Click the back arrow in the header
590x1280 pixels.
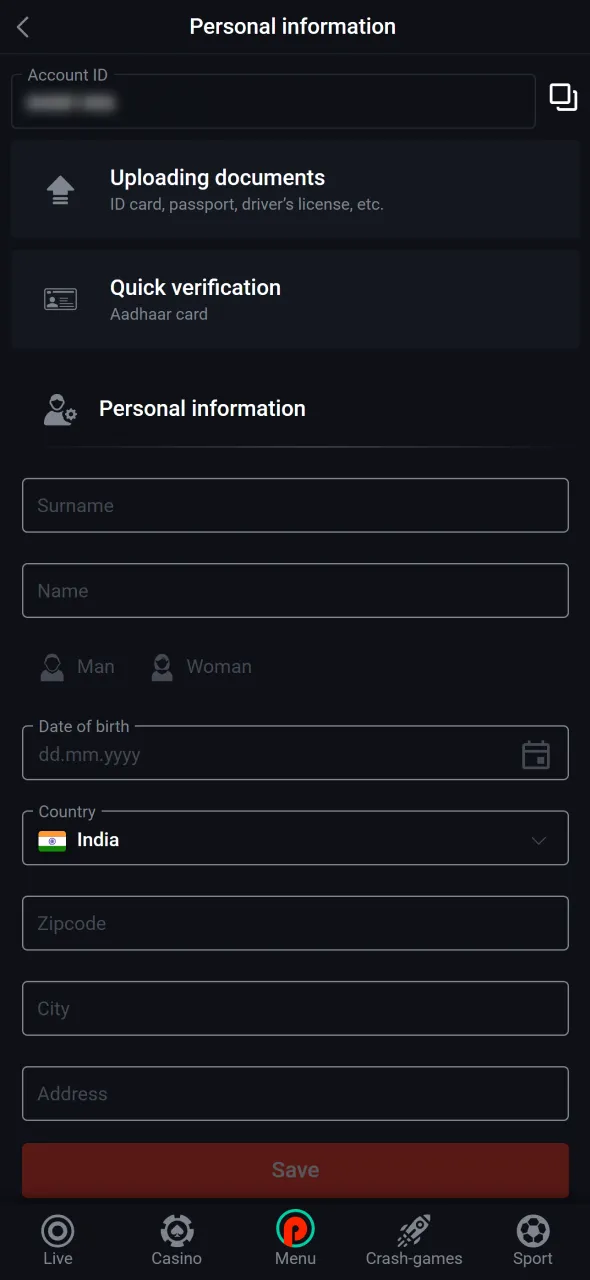pos(22,27)
